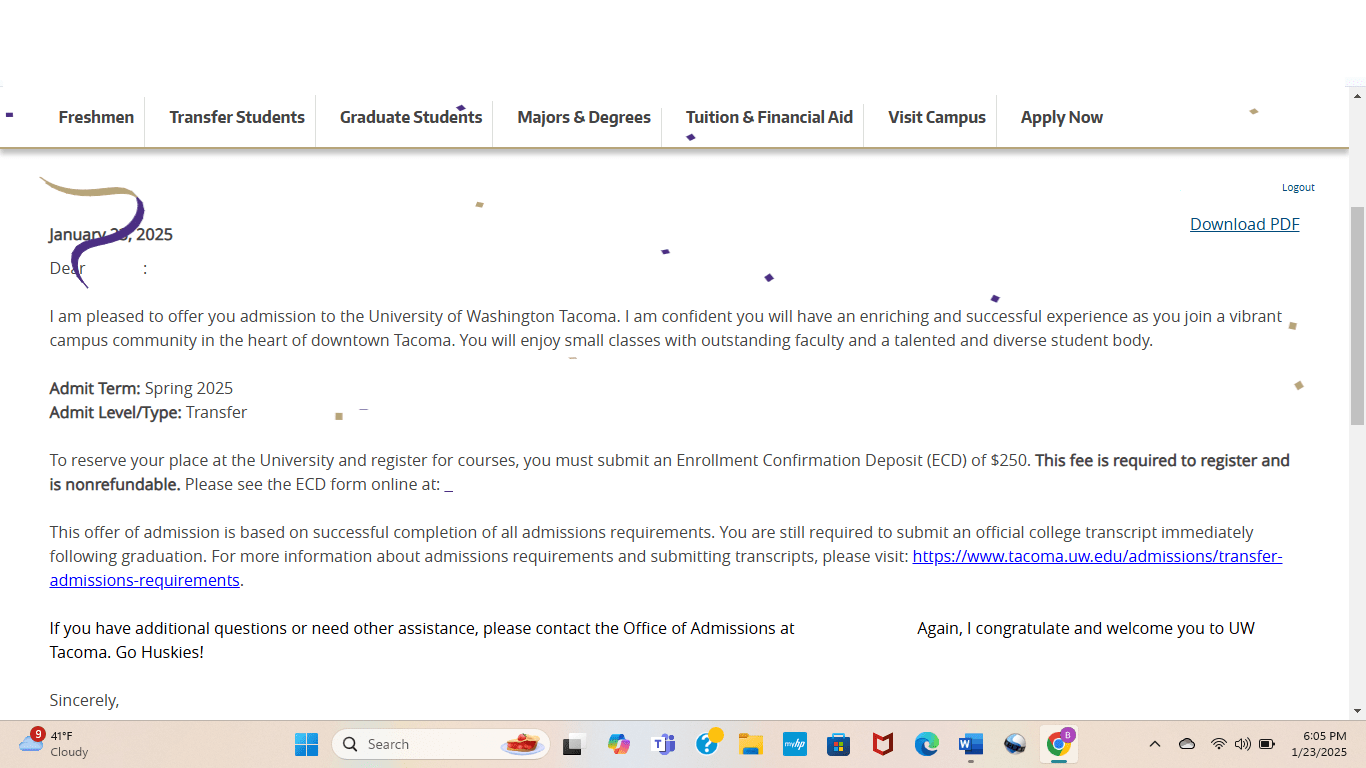The height and width of the screenshot is (768, 1366).
Task: Open the Freshmen navigation tab
Action: point(96,117)
